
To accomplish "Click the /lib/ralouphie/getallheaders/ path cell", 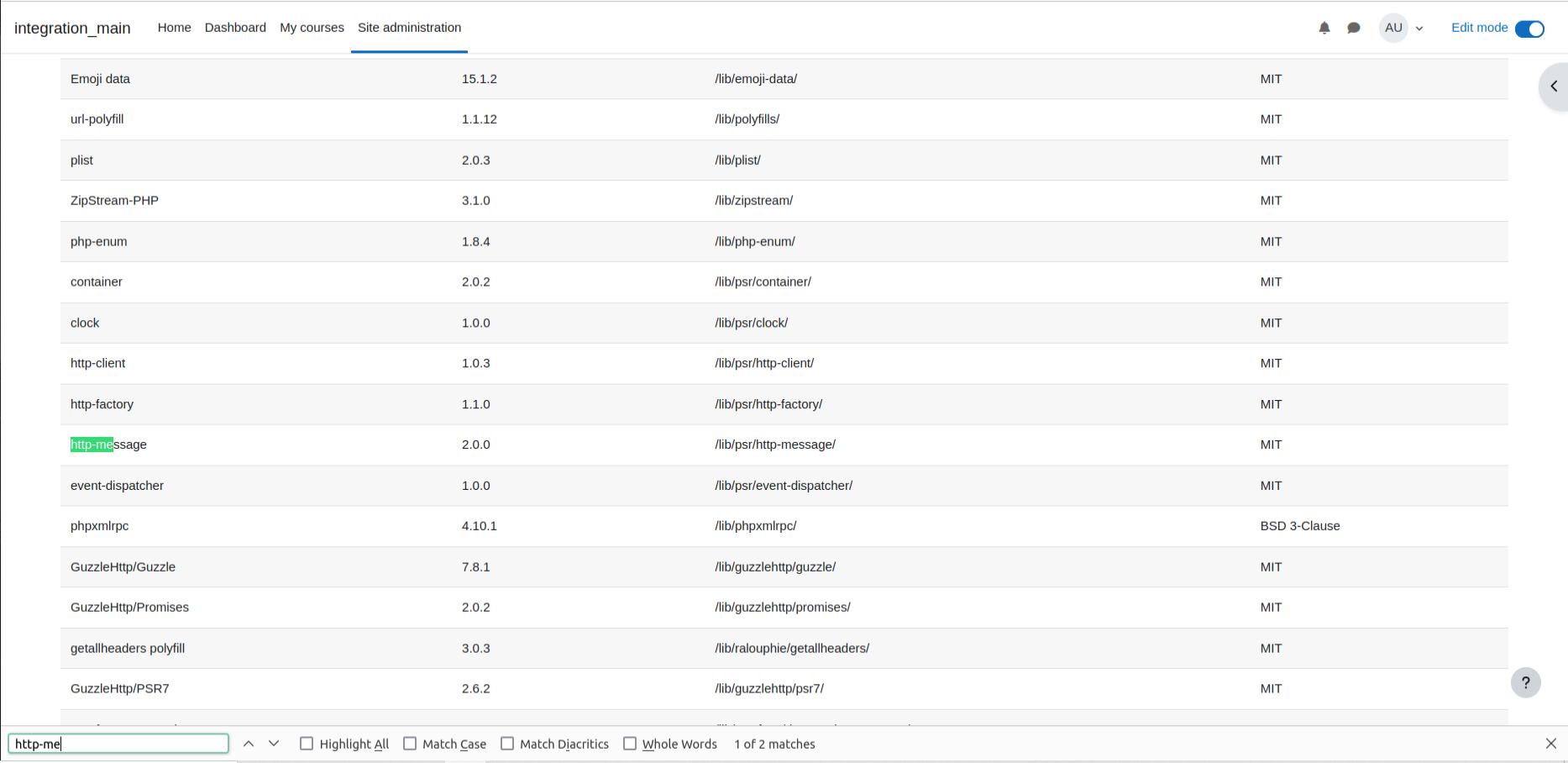I will point(792,650).
